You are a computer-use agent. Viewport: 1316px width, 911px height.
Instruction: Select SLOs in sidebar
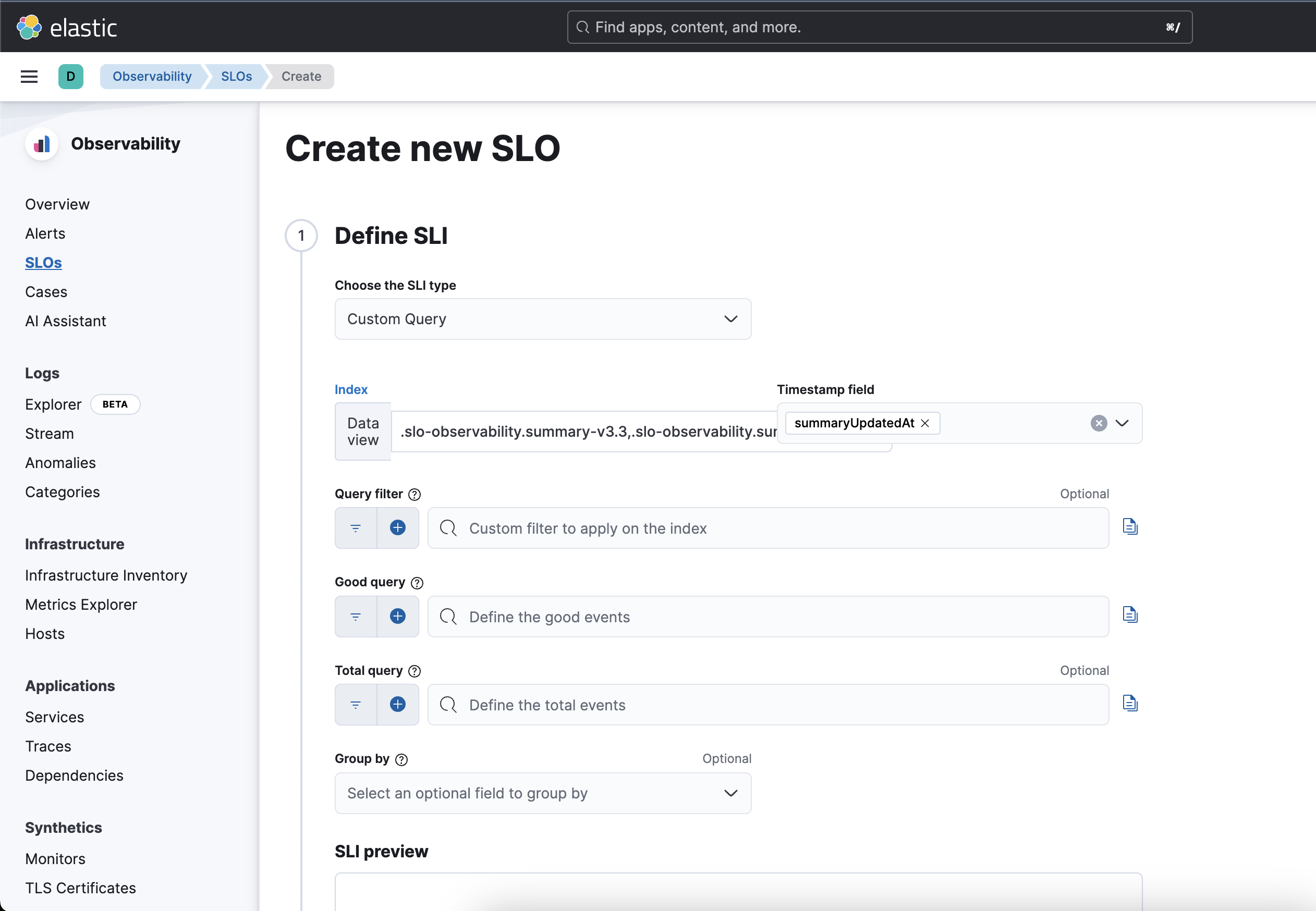43,263
